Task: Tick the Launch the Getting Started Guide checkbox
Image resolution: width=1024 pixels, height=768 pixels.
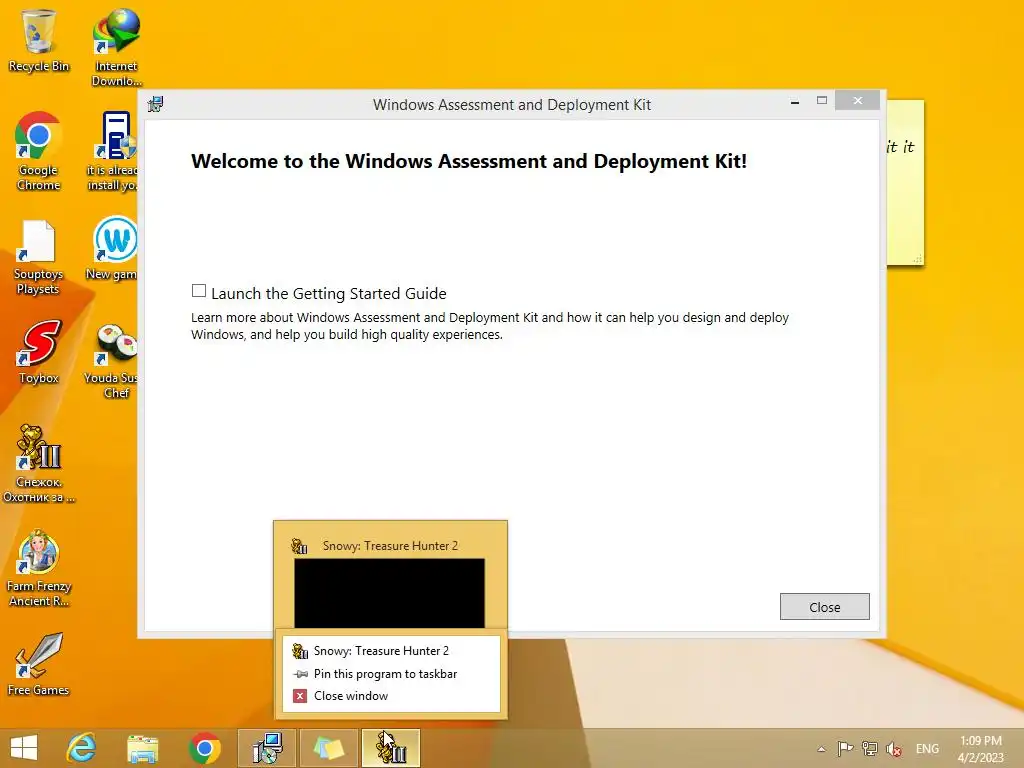Action: point(199,291)
